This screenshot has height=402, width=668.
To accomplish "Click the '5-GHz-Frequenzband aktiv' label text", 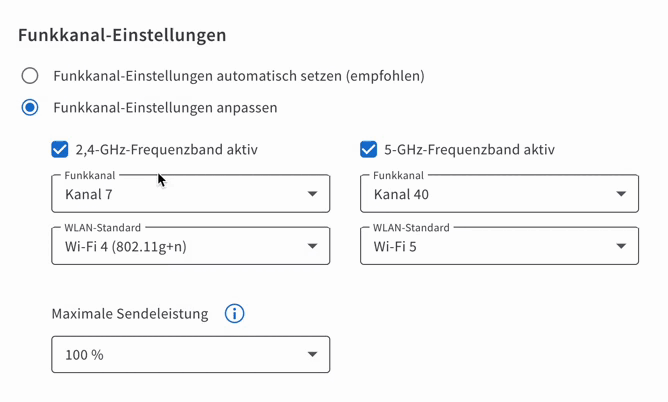I will tap(469, 150).
